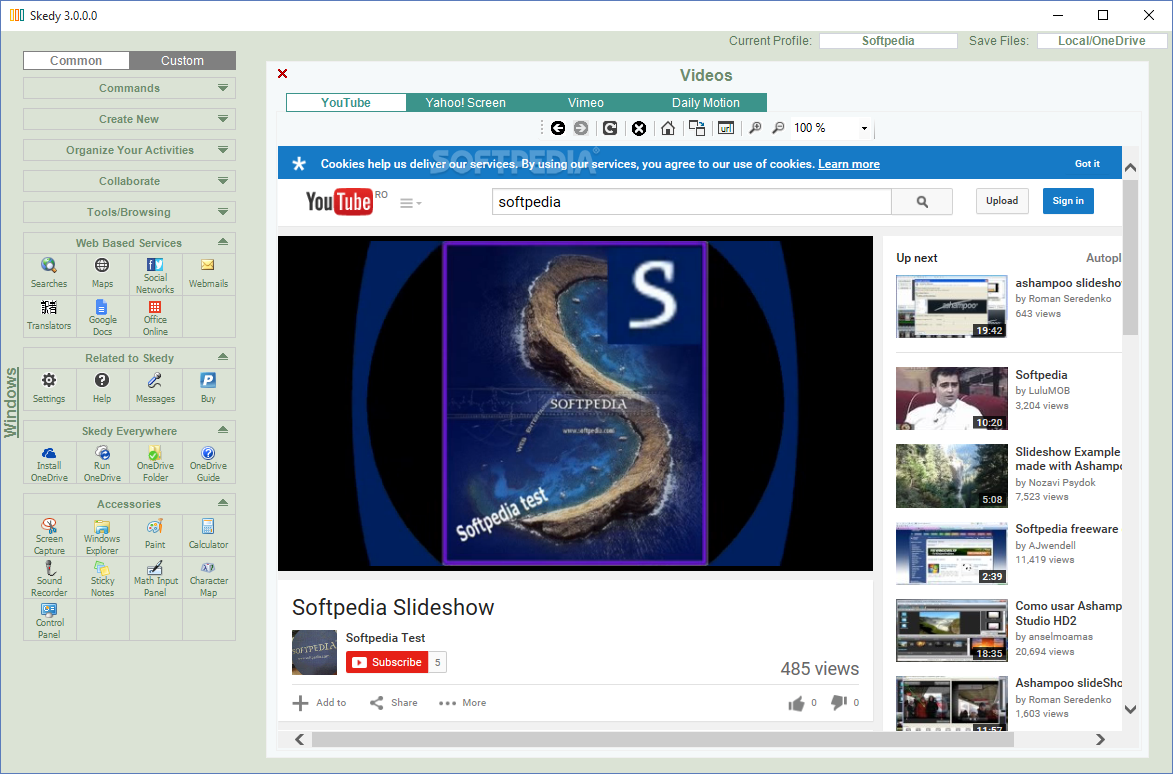
Task: Click the YouTube Upload button
Action: (1002, 200)
